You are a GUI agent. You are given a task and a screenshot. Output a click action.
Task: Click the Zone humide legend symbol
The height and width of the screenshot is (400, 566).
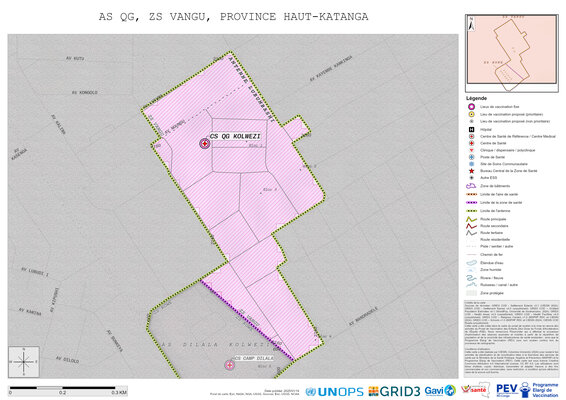pos(471,270)
